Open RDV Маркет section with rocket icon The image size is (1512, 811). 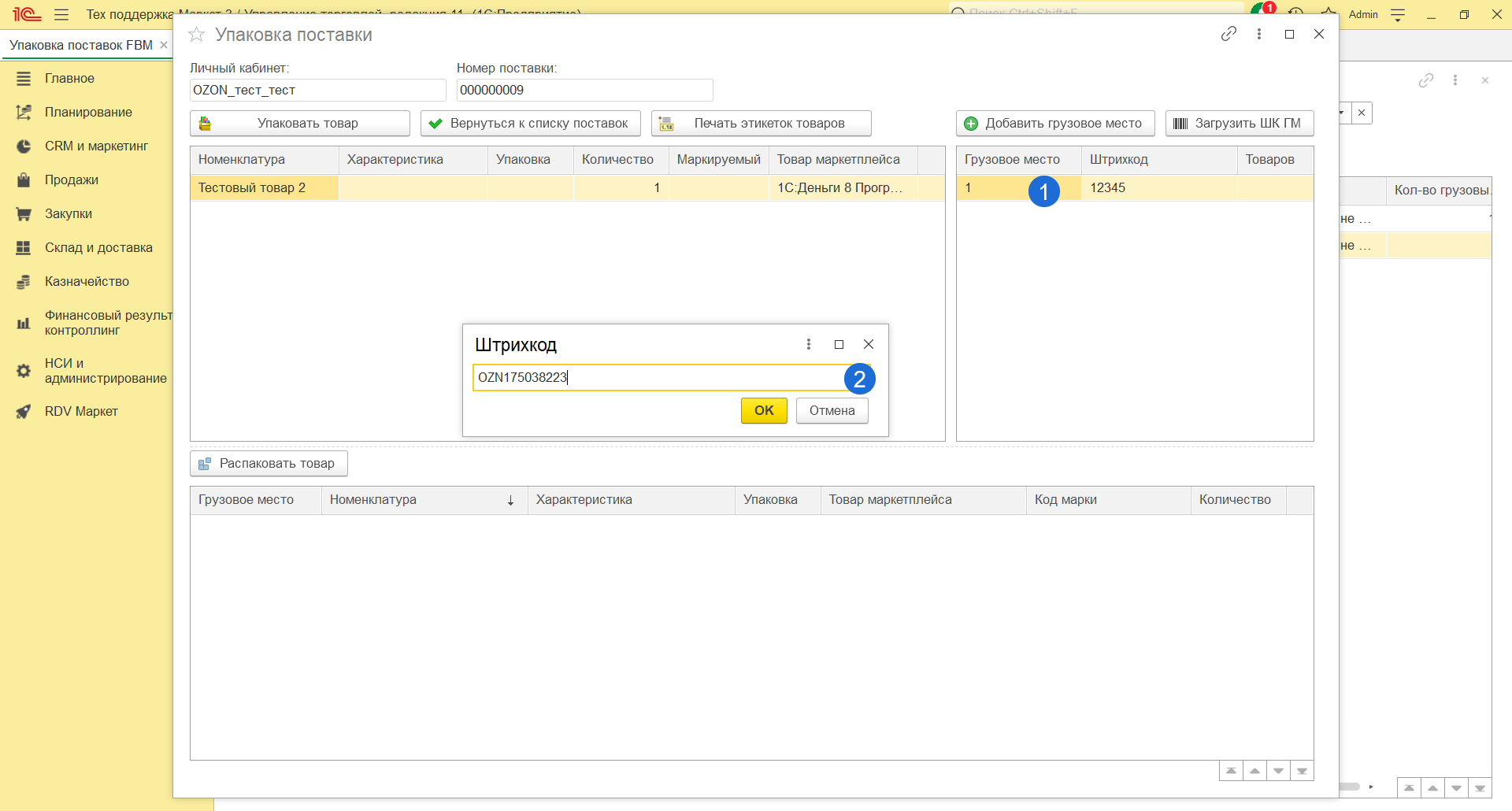point(80,411)
